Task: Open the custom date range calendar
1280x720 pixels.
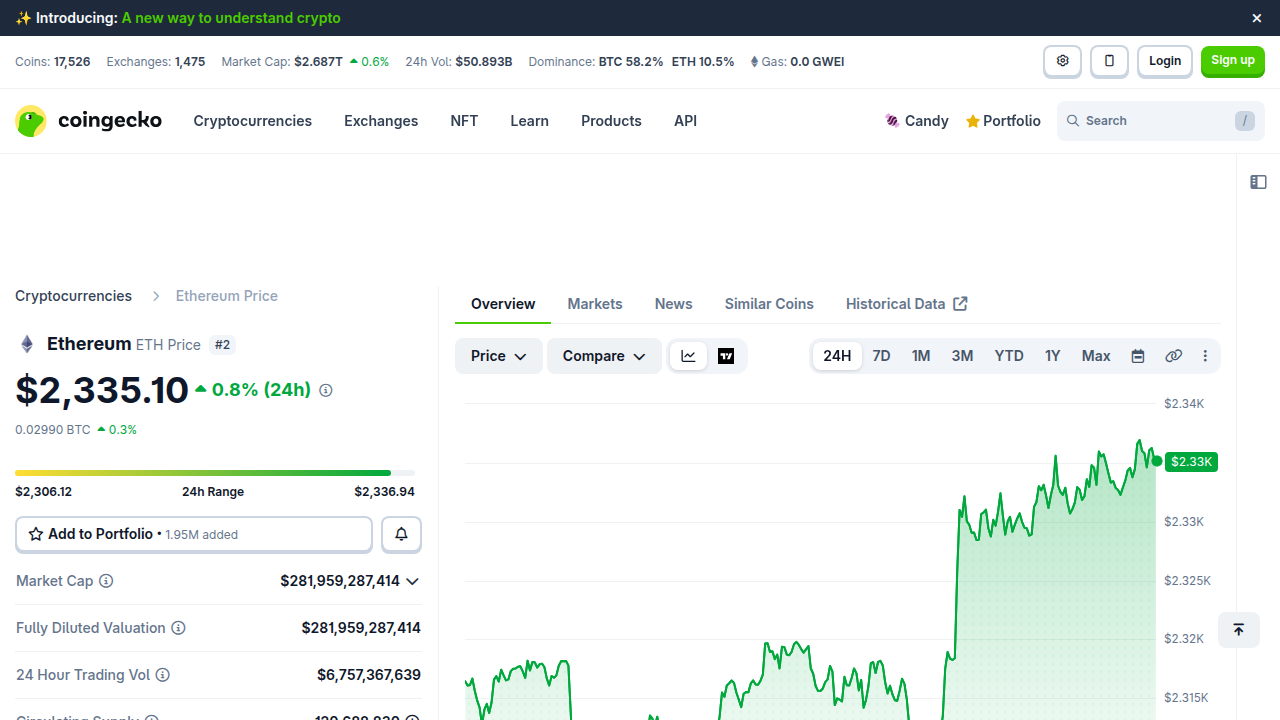Action: [x=1138, y=355]
